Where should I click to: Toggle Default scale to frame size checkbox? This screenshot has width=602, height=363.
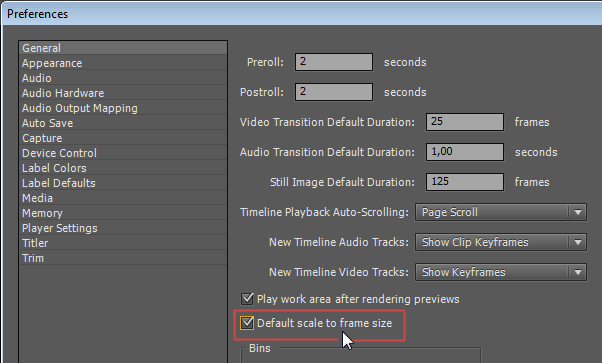[x=247, y=323]
